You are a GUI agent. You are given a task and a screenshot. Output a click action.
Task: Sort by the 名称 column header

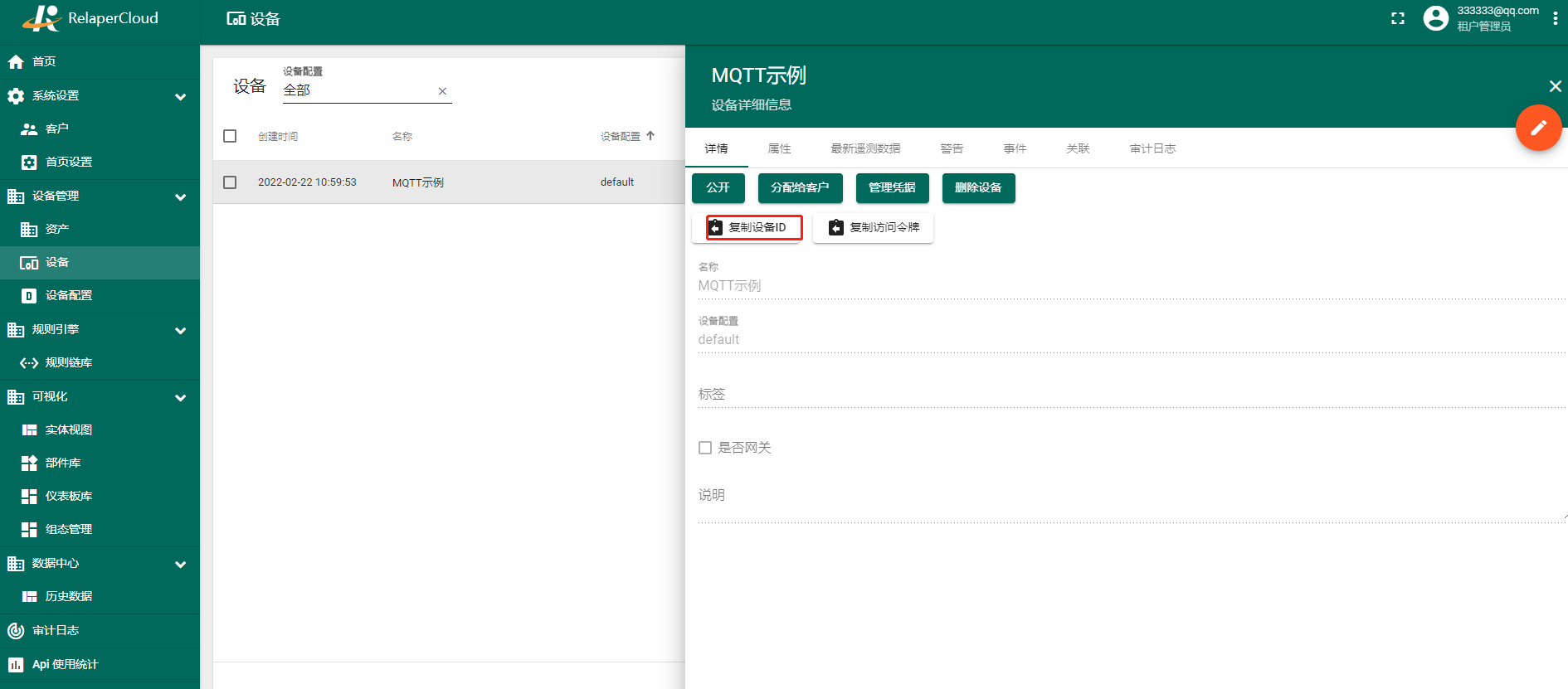(402, 137)
